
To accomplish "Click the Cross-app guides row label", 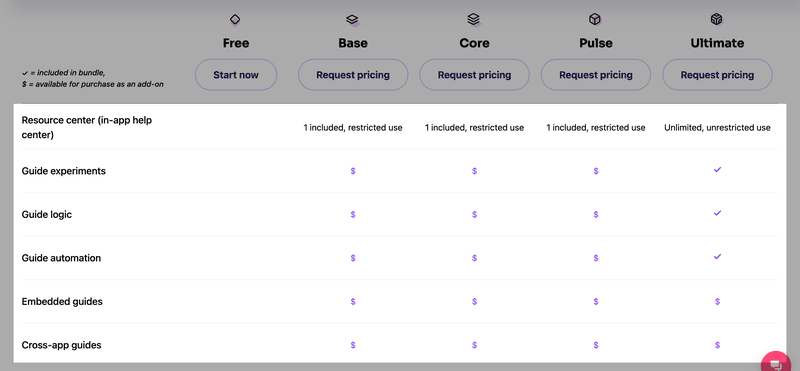I will [61, 345].
